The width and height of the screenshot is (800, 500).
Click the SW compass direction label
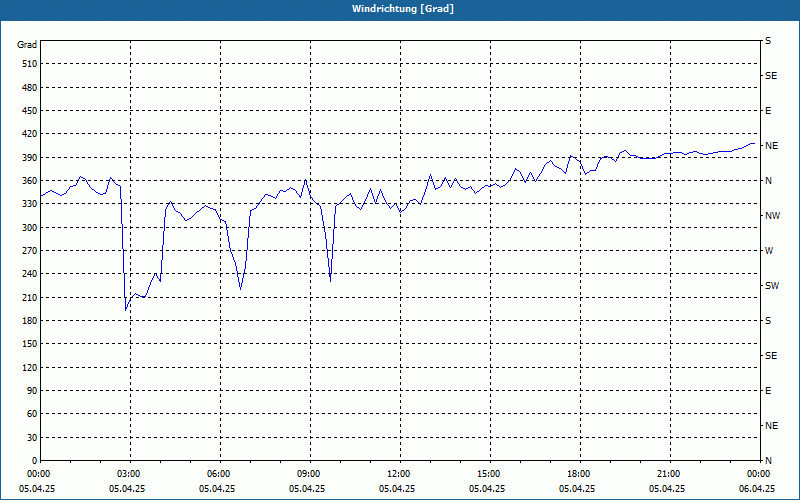click(772, 286)
